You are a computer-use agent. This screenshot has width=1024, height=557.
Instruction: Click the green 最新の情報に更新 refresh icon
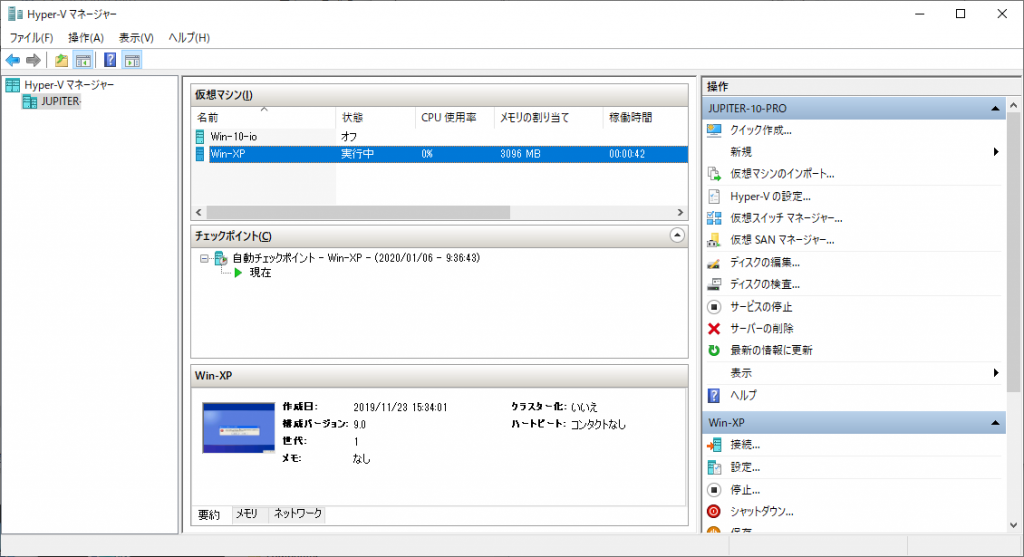coord(714,351)
